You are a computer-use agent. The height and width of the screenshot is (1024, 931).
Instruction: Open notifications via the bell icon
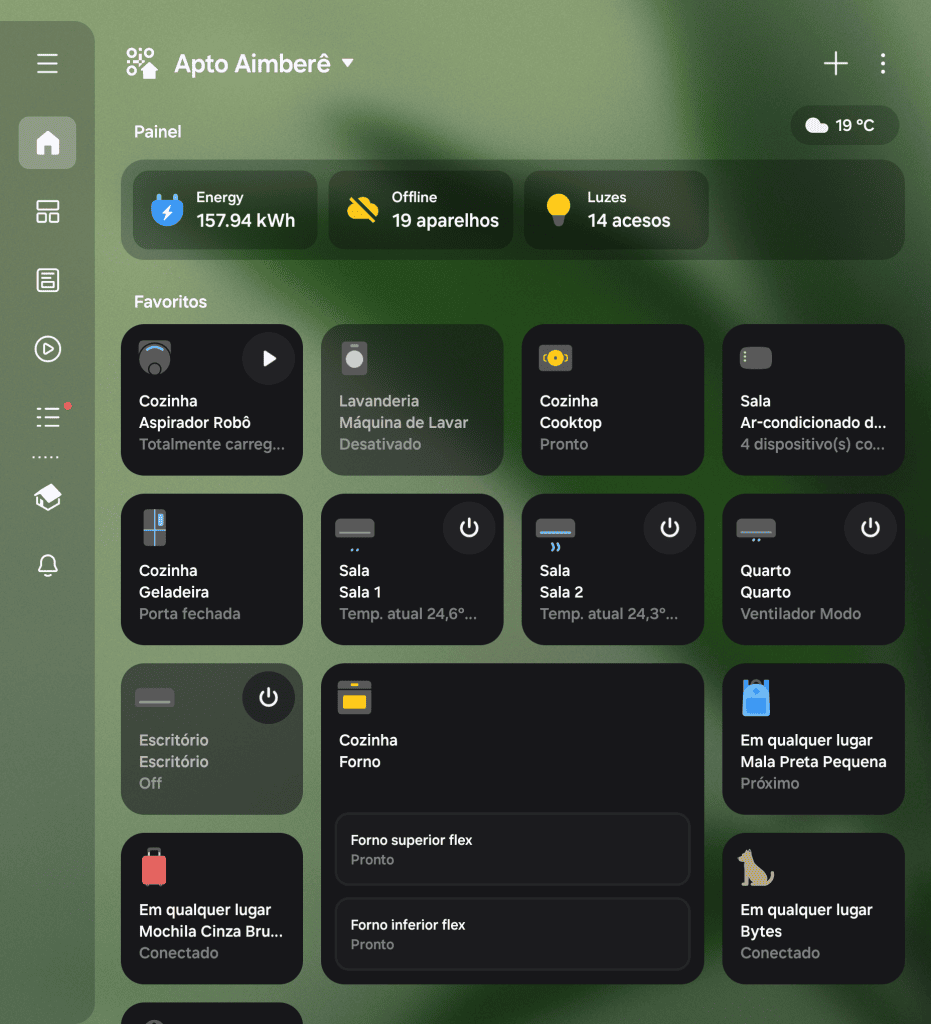click(46, 565)
